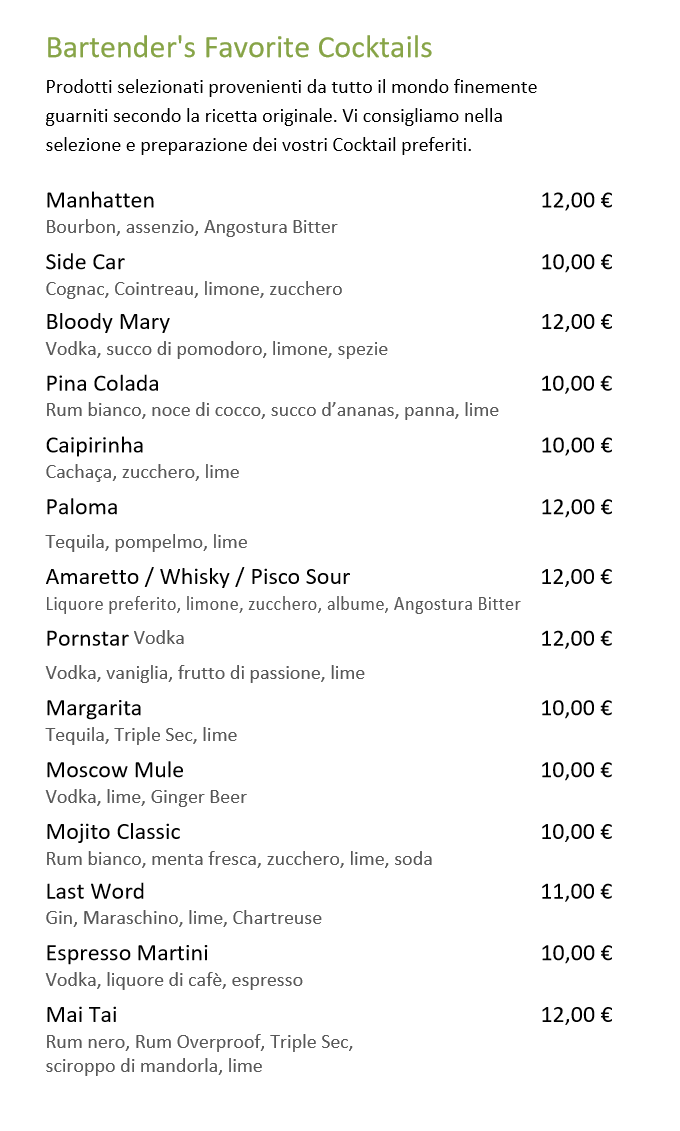680x1131 pixels.
Task: Click the Side Car cocktail title
Action: 85,262
